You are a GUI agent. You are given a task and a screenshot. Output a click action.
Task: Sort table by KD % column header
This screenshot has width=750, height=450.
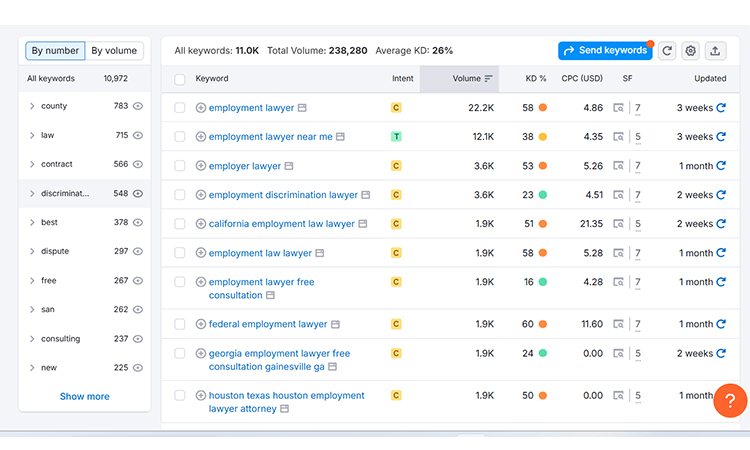[535, 78]
